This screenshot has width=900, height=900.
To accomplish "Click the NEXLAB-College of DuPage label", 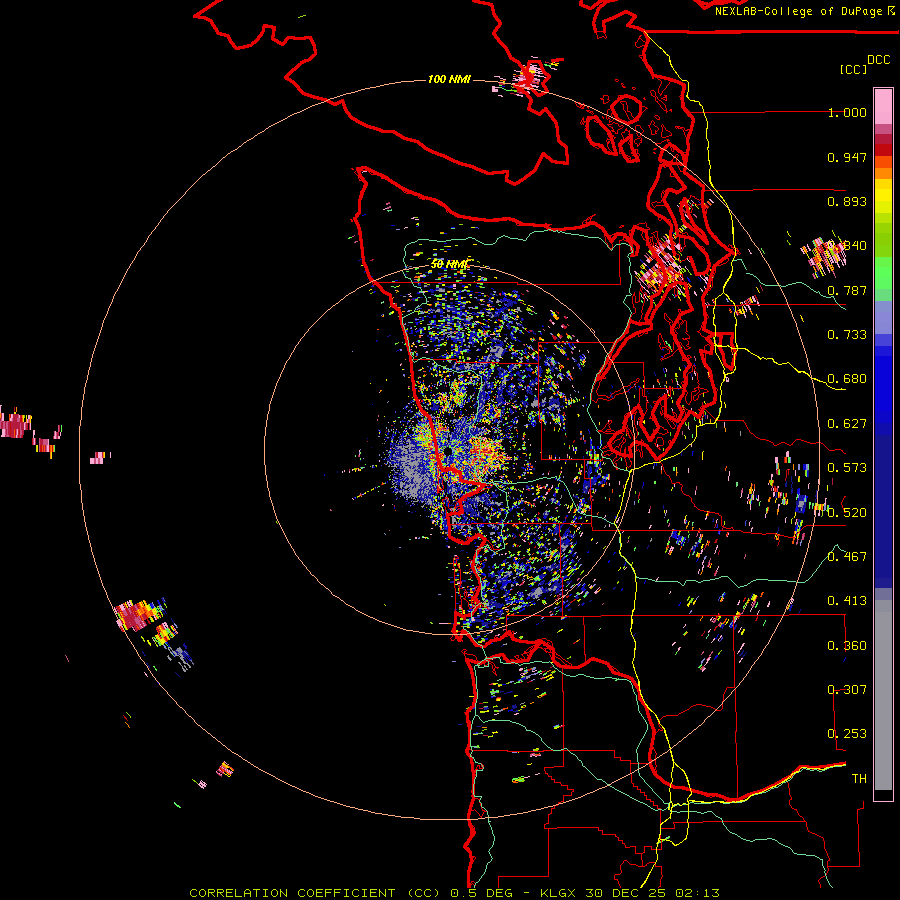I will point(798,11).
